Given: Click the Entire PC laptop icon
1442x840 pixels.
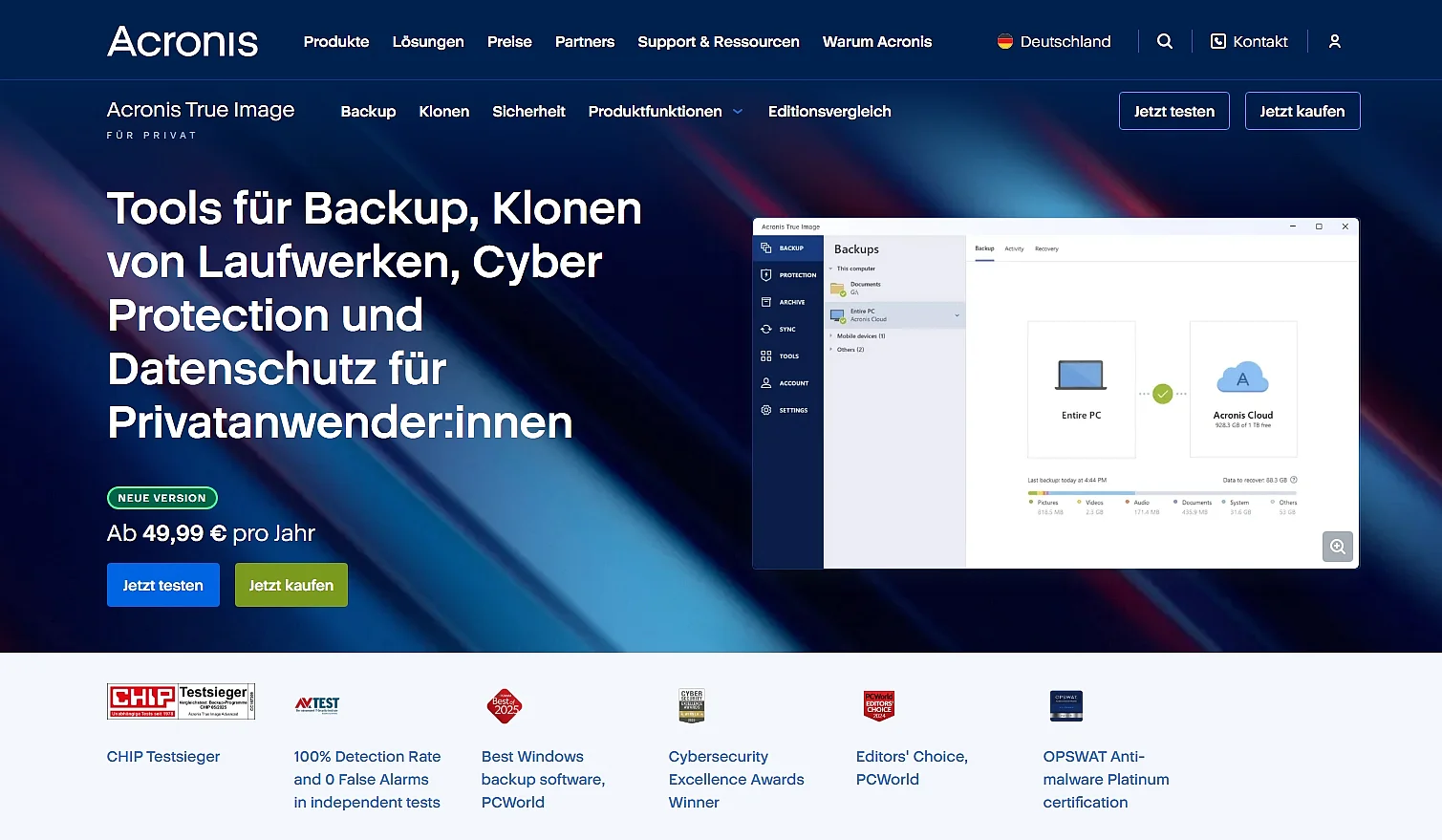Looking at the screenshot, I should click(x=1081, y=376).
